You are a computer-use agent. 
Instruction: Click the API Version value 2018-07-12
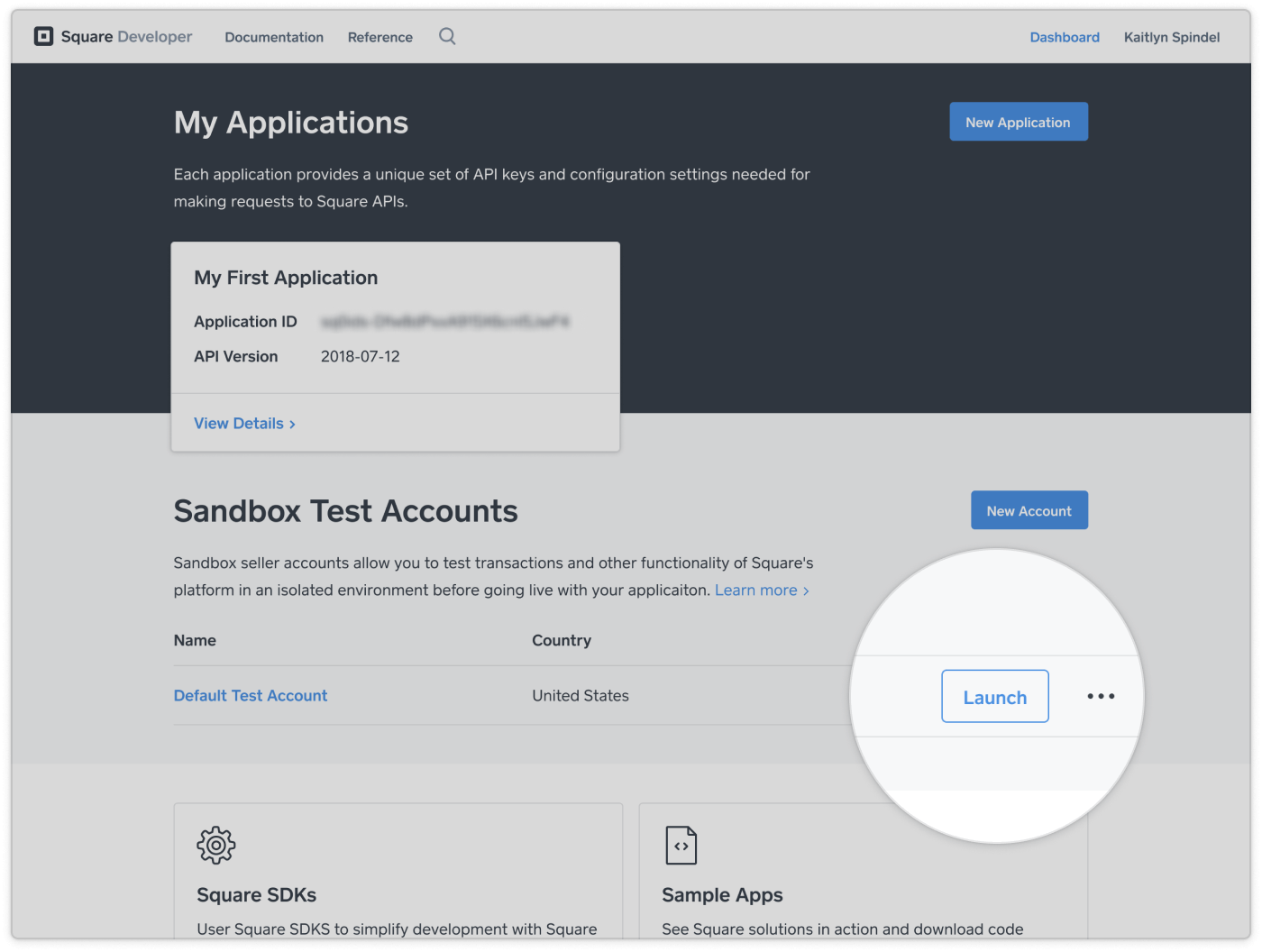pyautogui.click(x=361, y=356)
